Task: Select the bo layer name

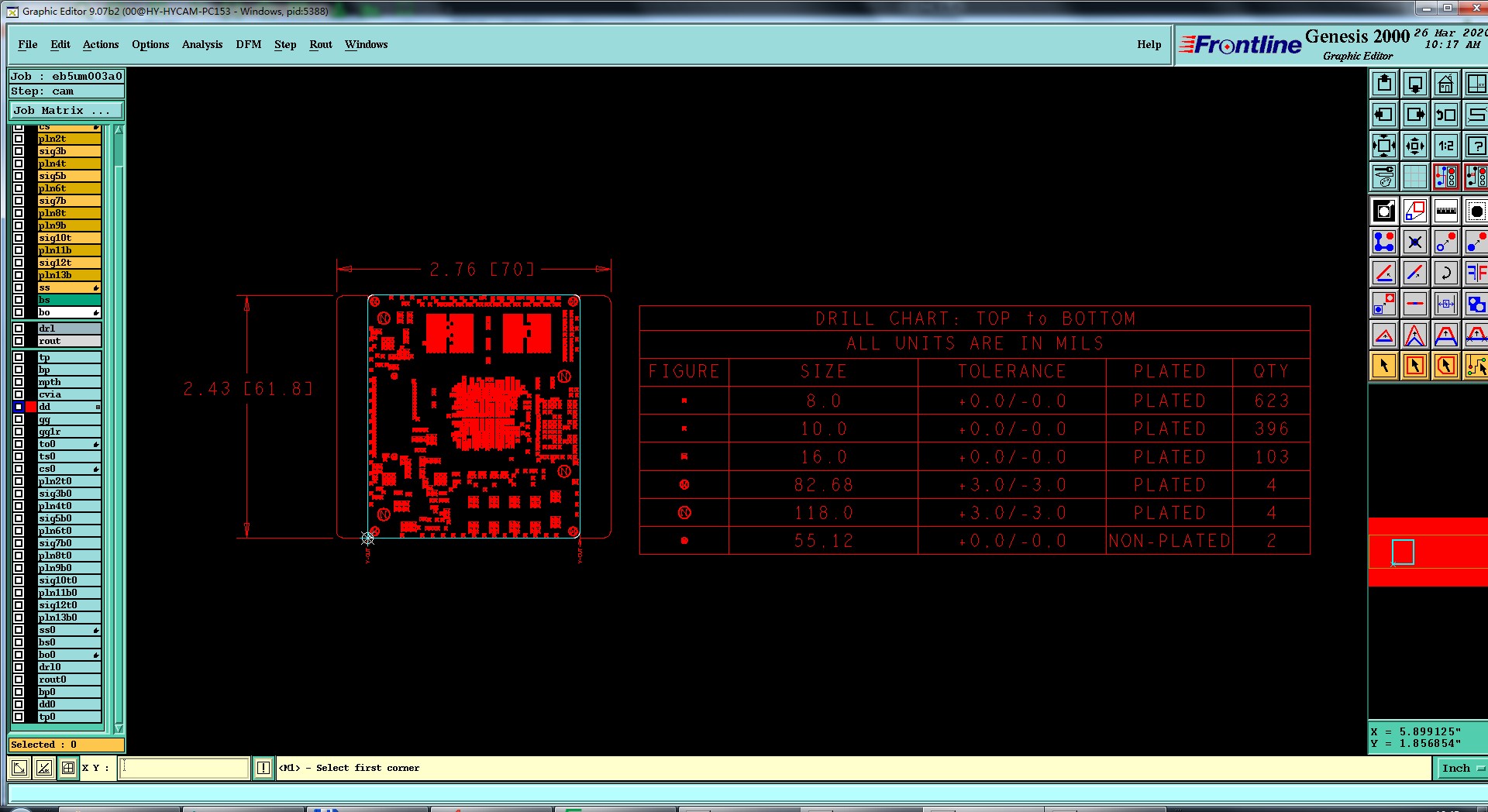Action: [69, 312]
